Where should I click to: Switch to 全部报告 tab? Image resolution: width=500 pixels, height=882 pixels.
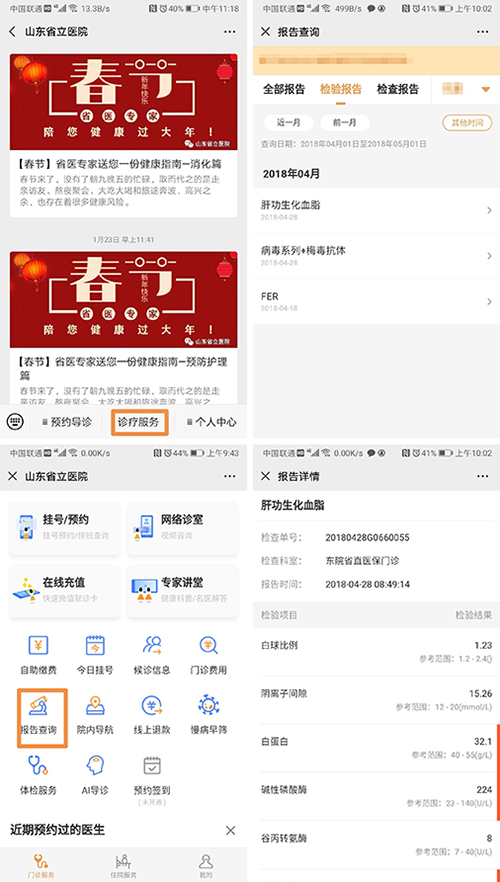[284, 89]
